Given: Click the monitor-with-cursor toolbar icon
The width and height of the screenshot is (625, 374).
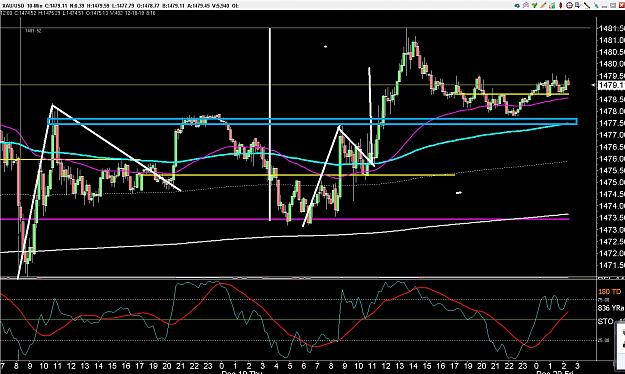Looking at the screenshot, I should point(578,5).
